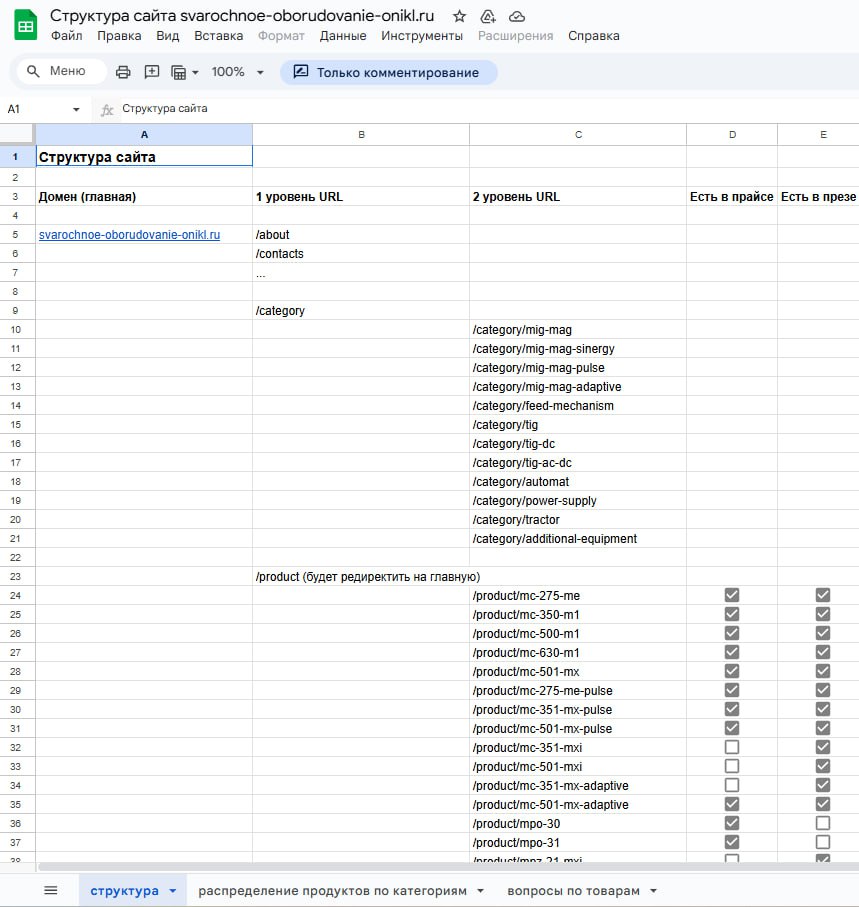
Task: Open the Данные menu
Action: (x=342, y=36)
